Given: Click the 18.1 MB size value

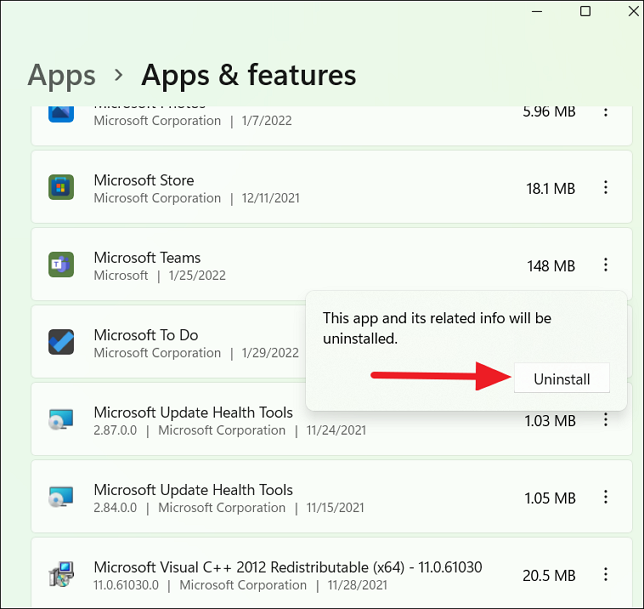Looking at the screenshot, I should (551, 188).
